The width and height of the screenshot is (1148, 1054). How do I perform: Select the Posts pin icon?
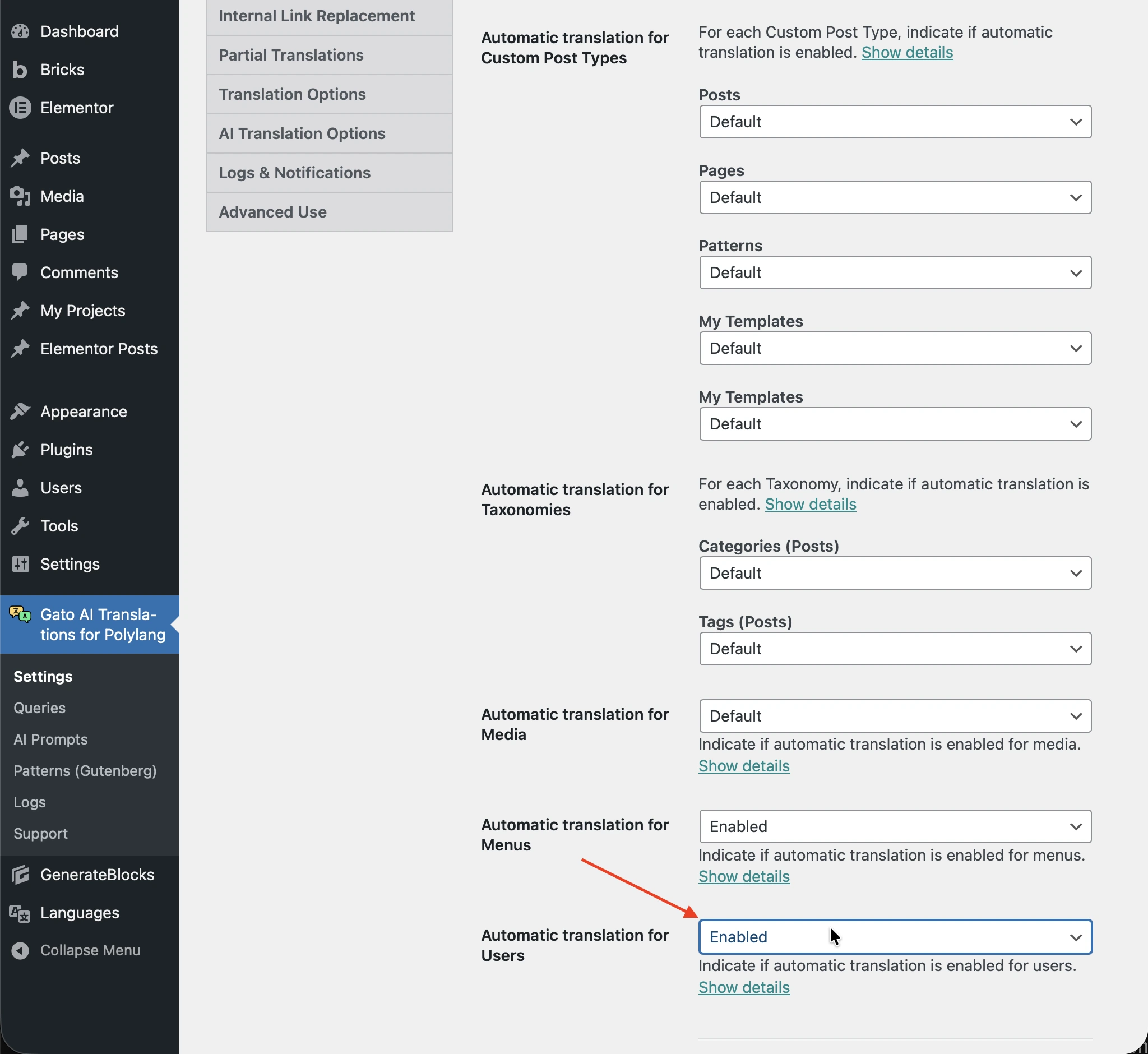[21, 158]
